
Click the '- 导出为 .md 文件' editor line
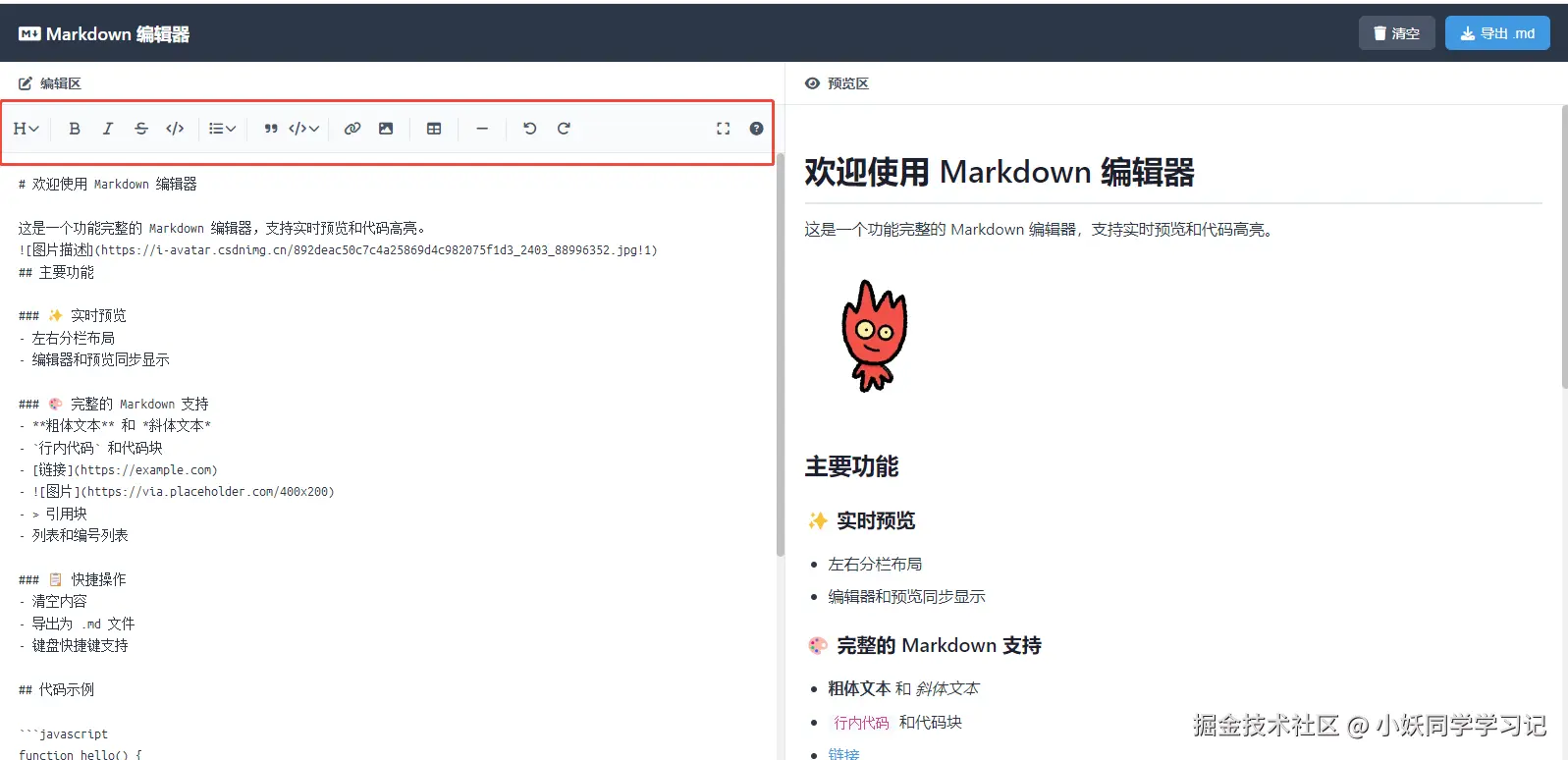[x=77, y=624]
